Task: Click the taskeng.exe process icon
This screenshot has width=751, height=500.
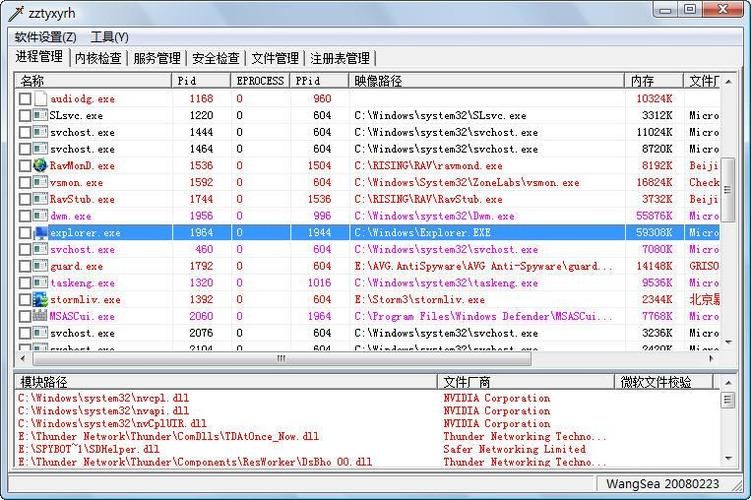Action: [40, 283]
